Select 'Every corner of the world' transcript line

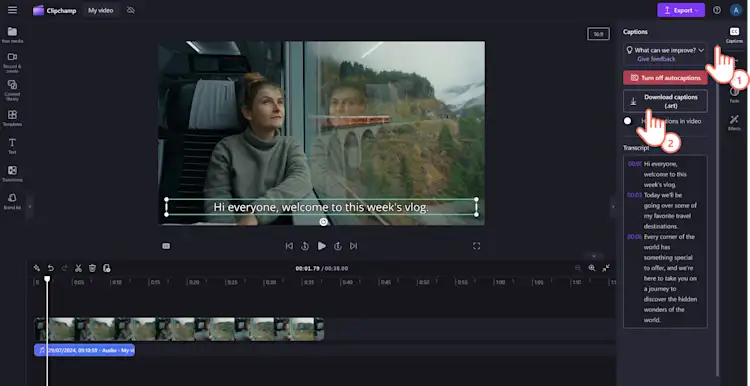tap(670, 278)
